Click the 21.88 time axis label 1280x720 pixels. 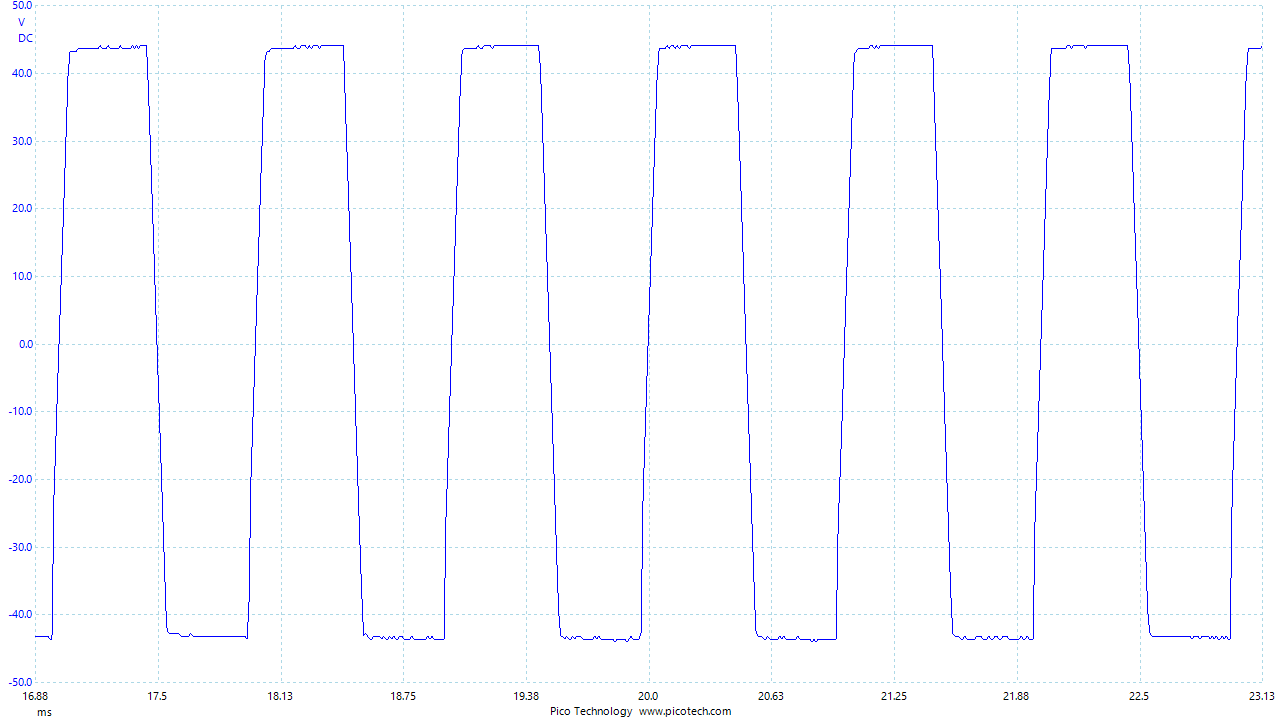[x=1017, y=696]
